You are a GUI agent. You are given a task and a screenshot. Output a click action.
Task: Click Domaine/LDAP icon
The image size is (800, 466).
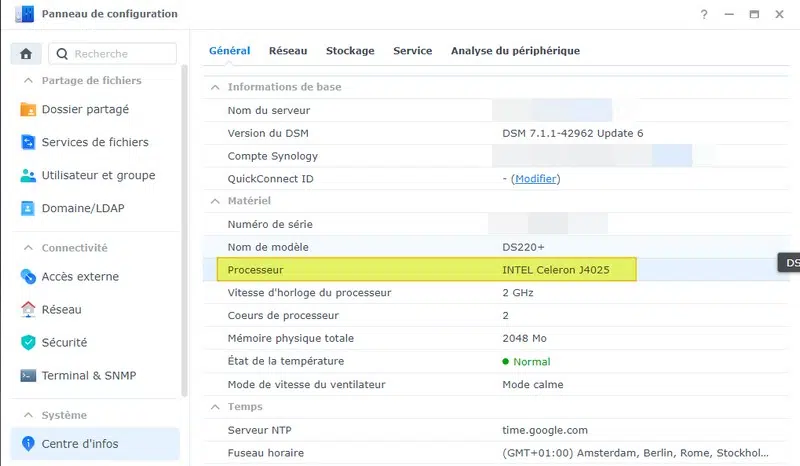pyautogui.click(x=28, y=208)
